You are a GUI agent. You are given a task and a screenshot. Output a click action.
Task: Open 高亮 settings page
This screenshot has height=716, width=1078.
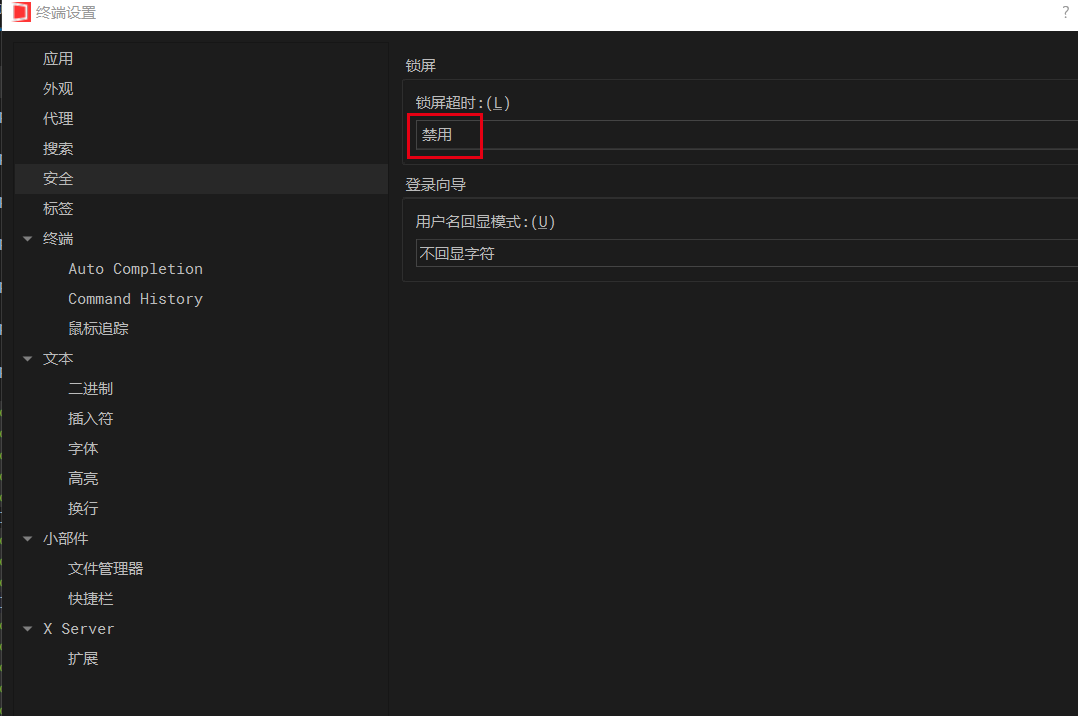tap(83, 479)
